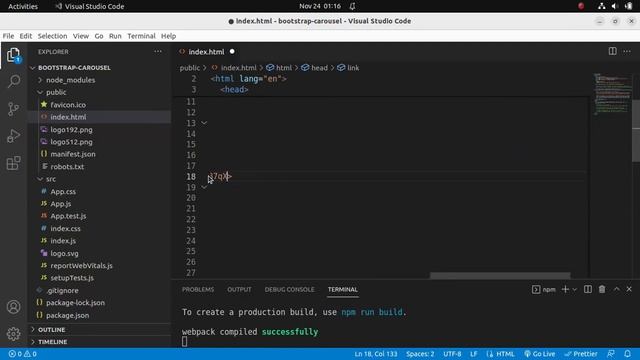Click the editor horizontal scrollbar

(500, 276)
